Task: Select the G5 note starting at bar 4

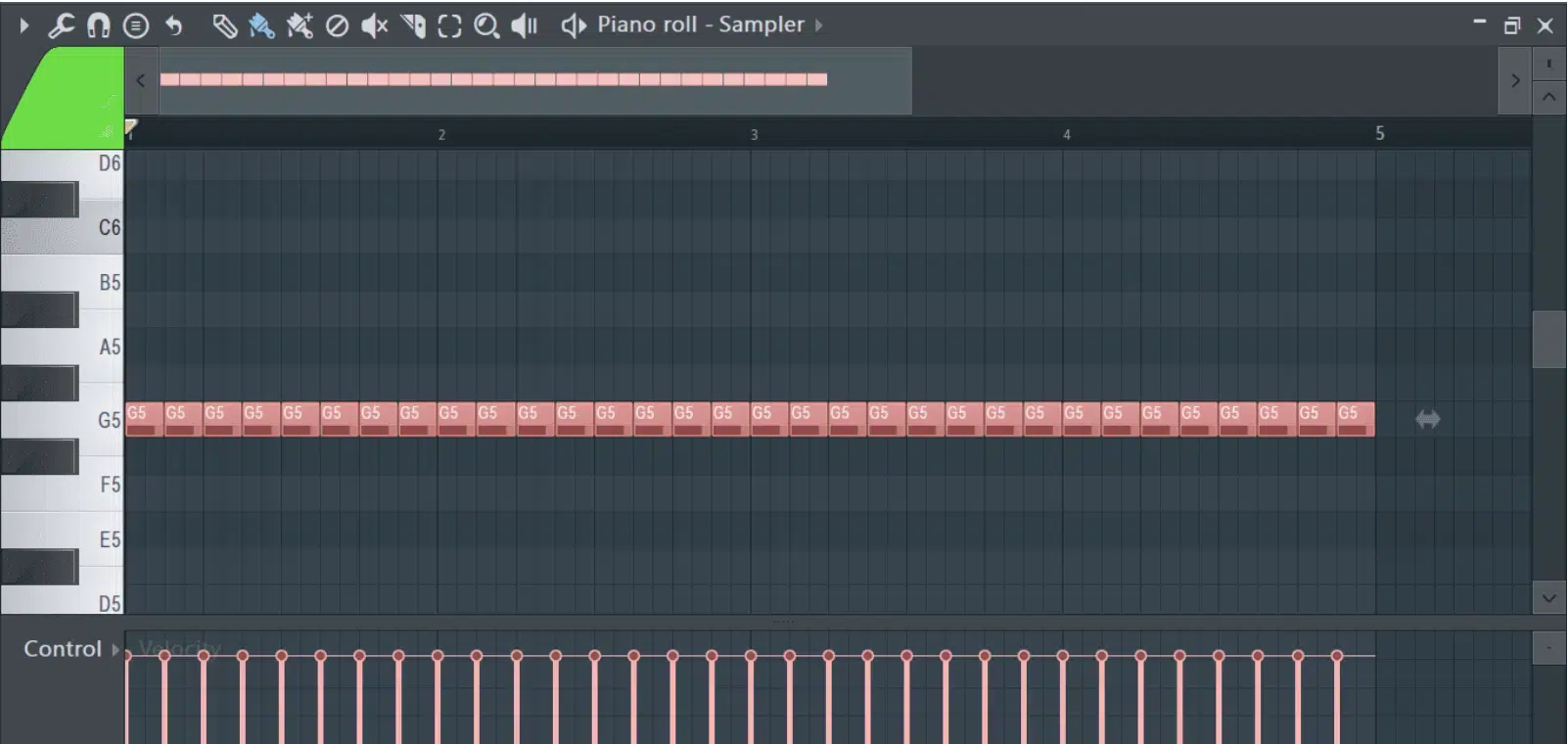Action: tap(1082, 420)
